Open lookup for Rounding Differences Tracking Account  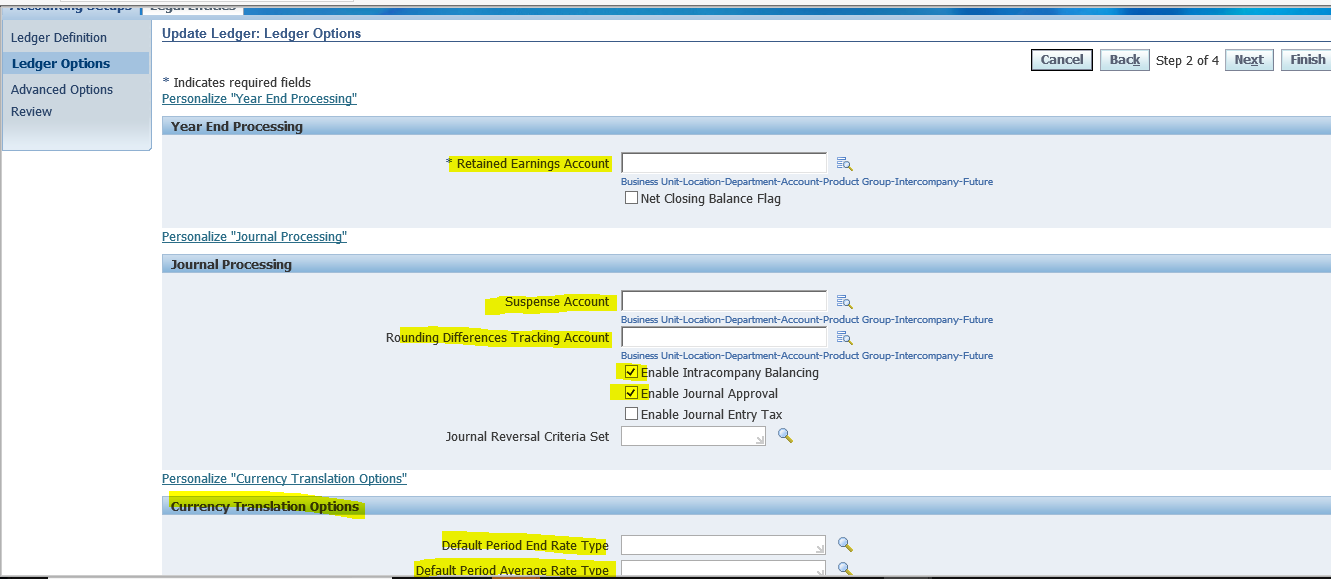pos(844,337)
